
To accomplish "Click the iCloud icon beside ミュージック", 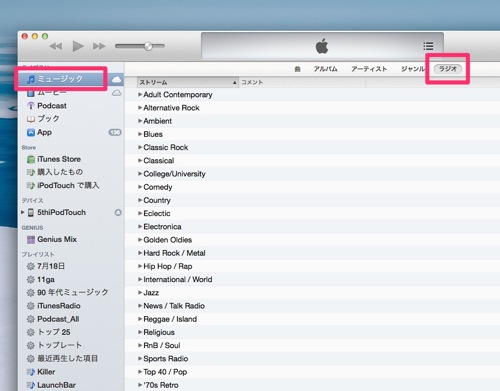I will pos(116,79).
